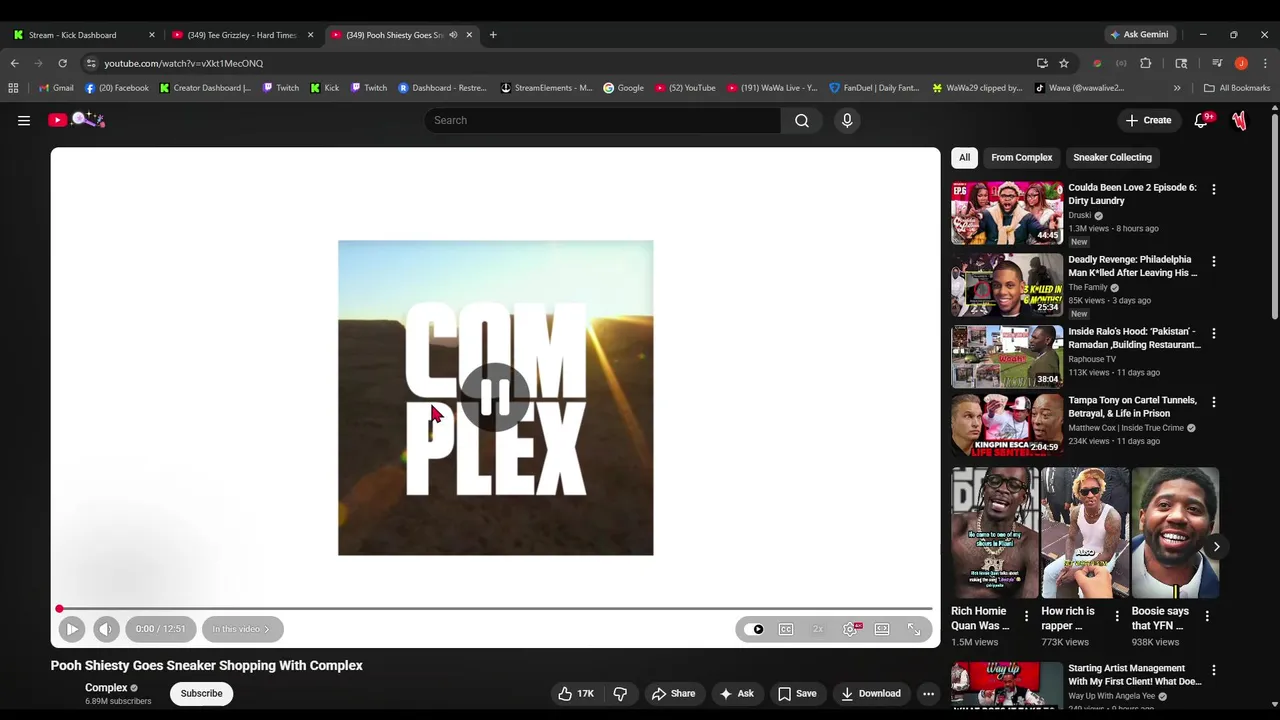
Task: Mute the video volume icon
Action: [106, 629]
